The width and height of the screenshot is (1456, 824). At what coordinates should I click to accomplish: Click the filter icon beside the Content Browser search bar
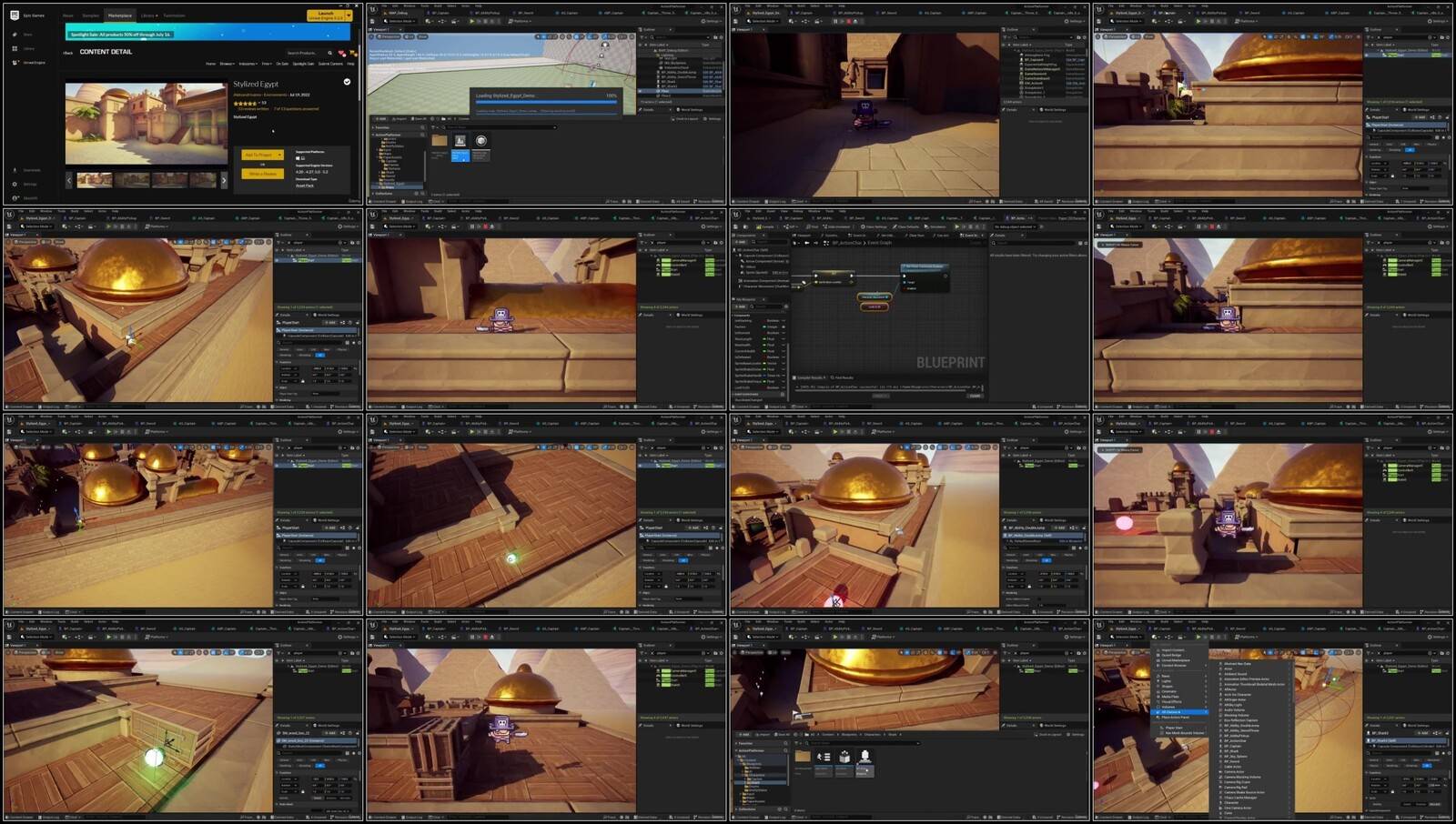pos(433,127)
